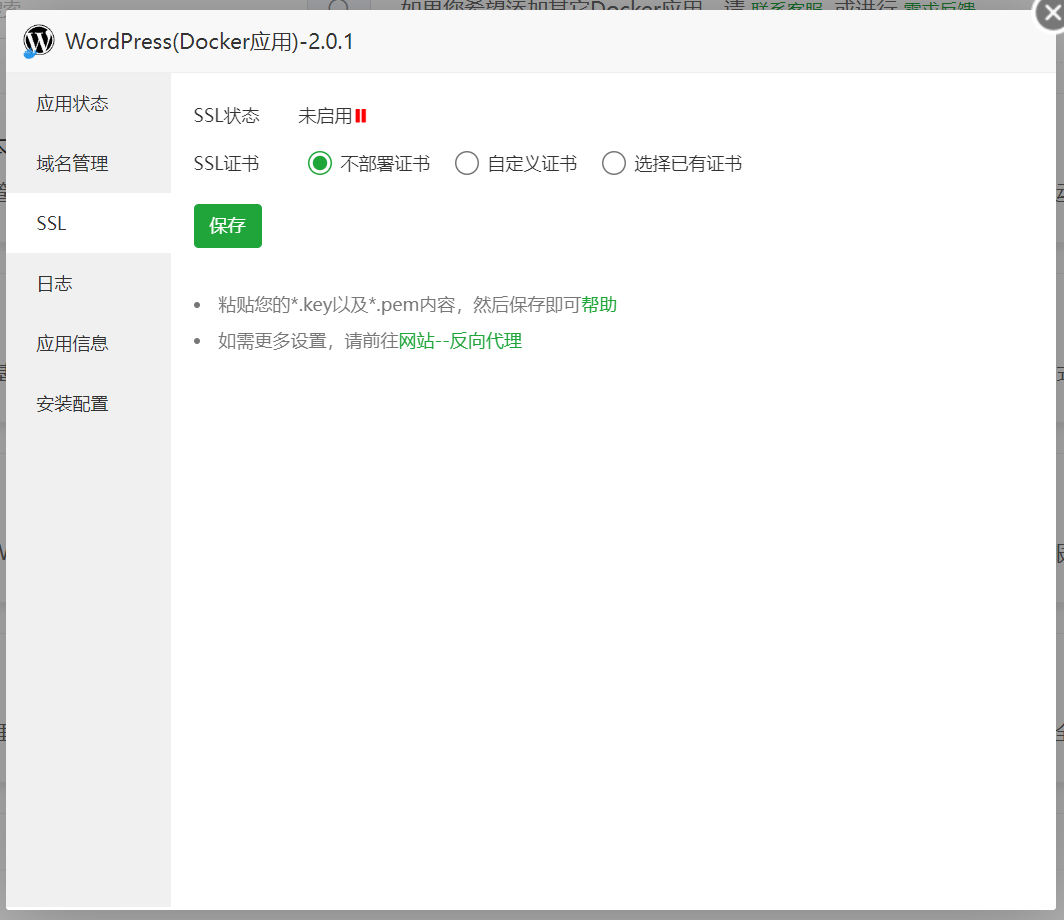Select the 选择已有证书 radio option
This screenshot has width=1064, height=920.
point(613,164)
